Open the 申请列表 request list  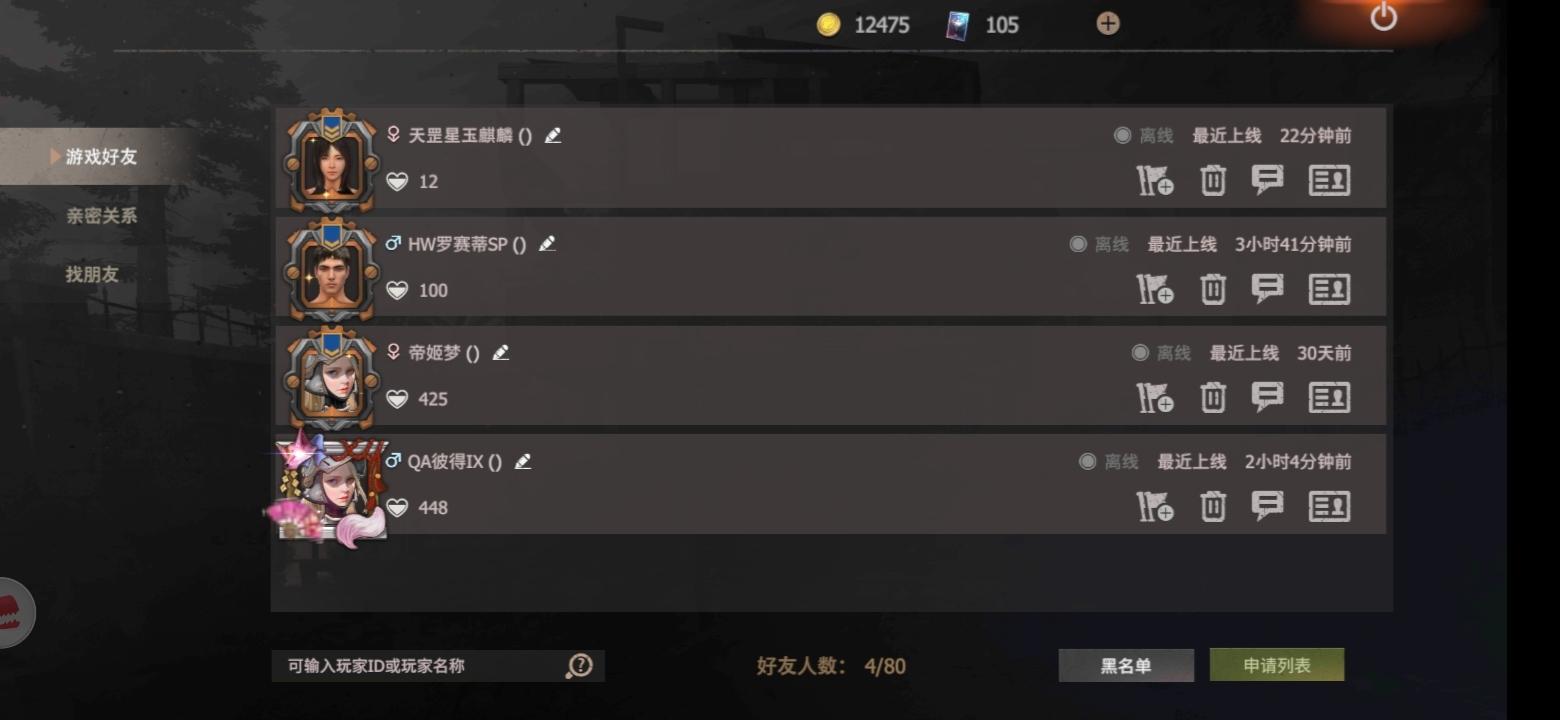(x=1277, y=666)
